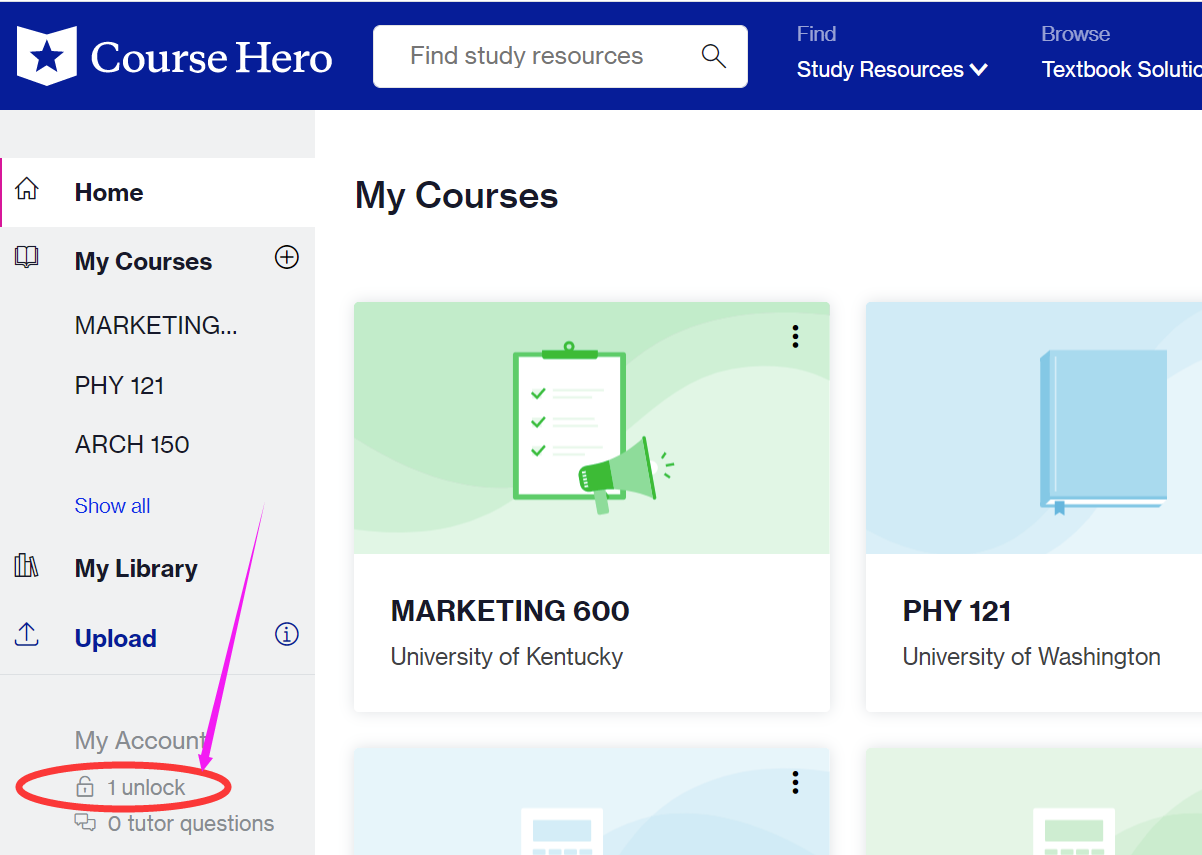1202x855 pixels.
Task: Click the PHY 121 card title
Action: point(957,611)
